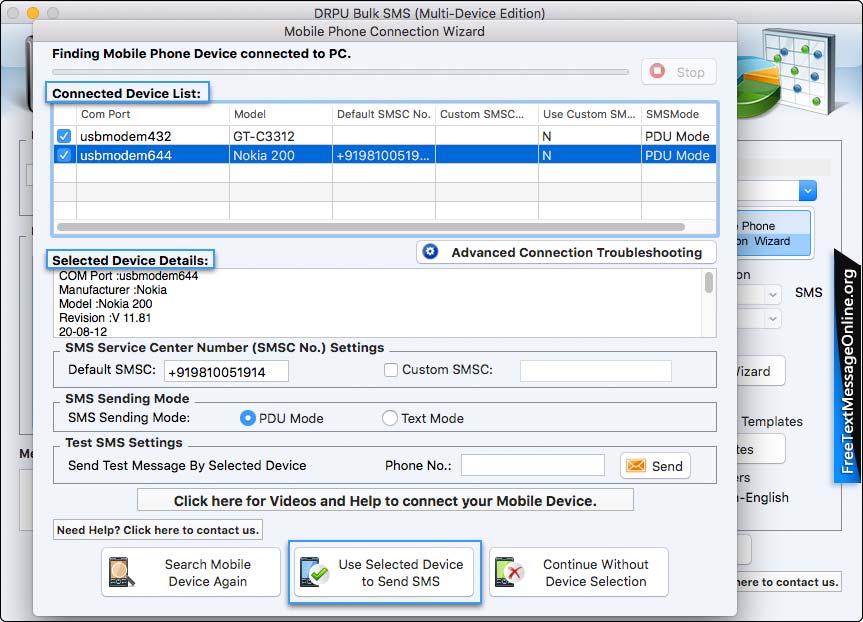Click the phone with green checkmark icon

[314, 572]
